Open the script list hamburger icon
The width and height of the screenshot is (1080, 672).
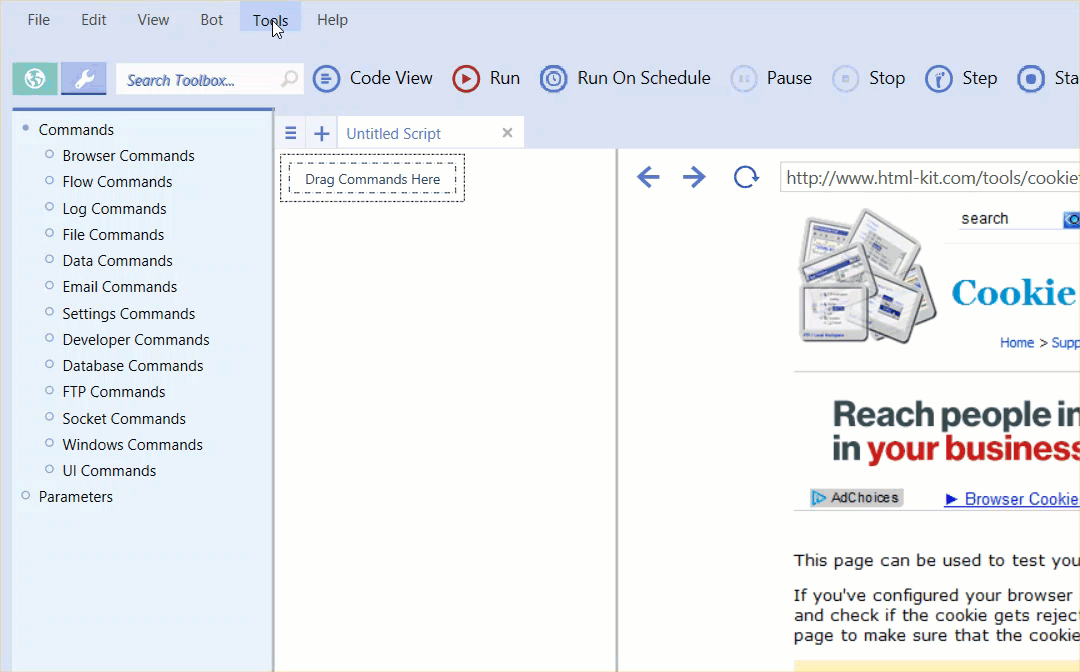[291, 133]
